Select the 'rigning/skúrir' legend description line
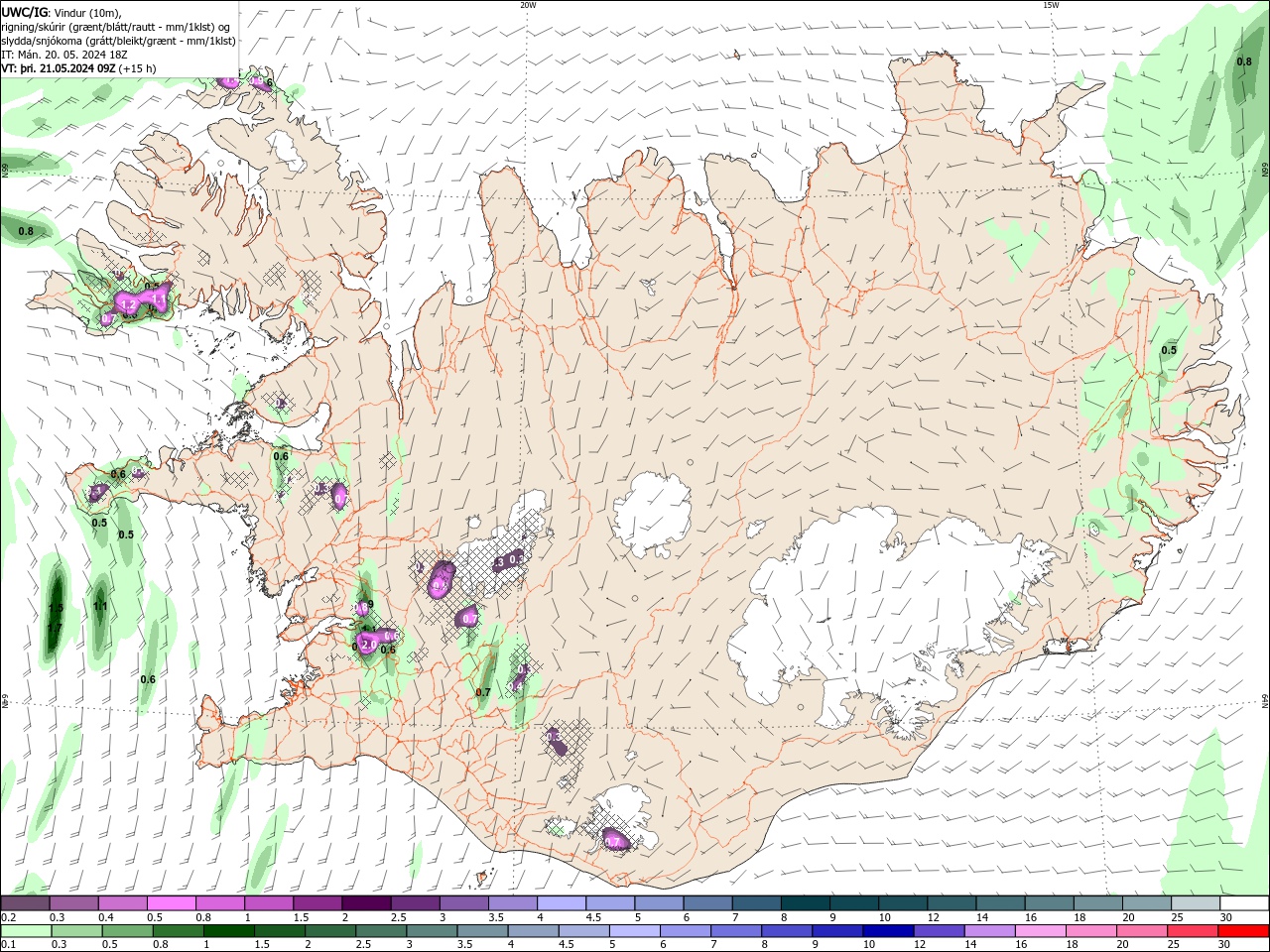Image resolution: width=1270 pixels, height=952 pixels. (x=117, y=27)
